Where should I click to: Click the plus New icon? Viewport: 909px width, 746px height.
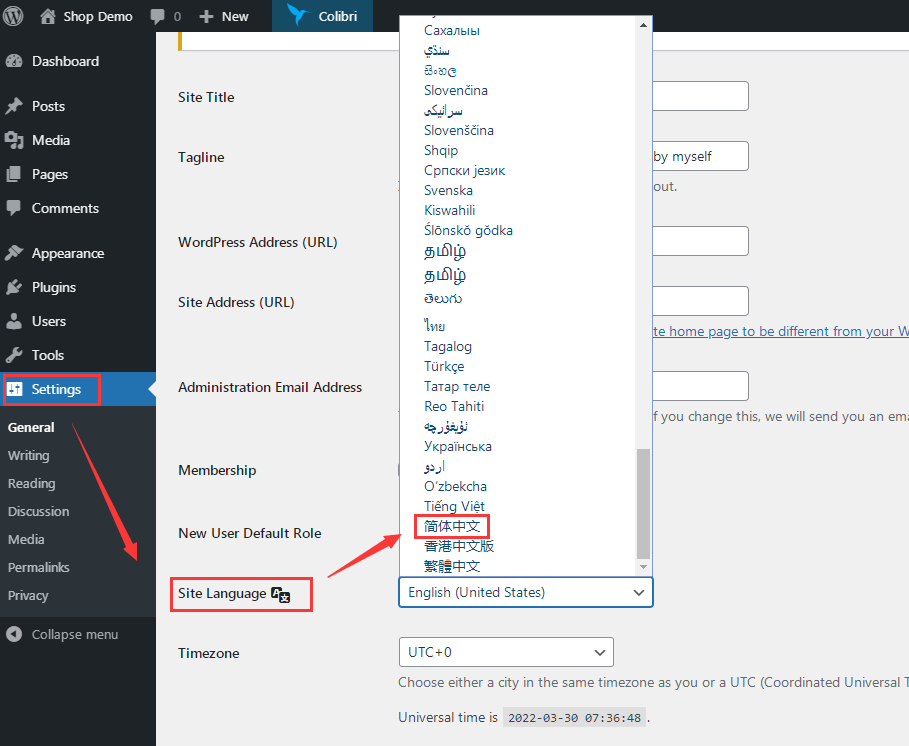point(206,17)
